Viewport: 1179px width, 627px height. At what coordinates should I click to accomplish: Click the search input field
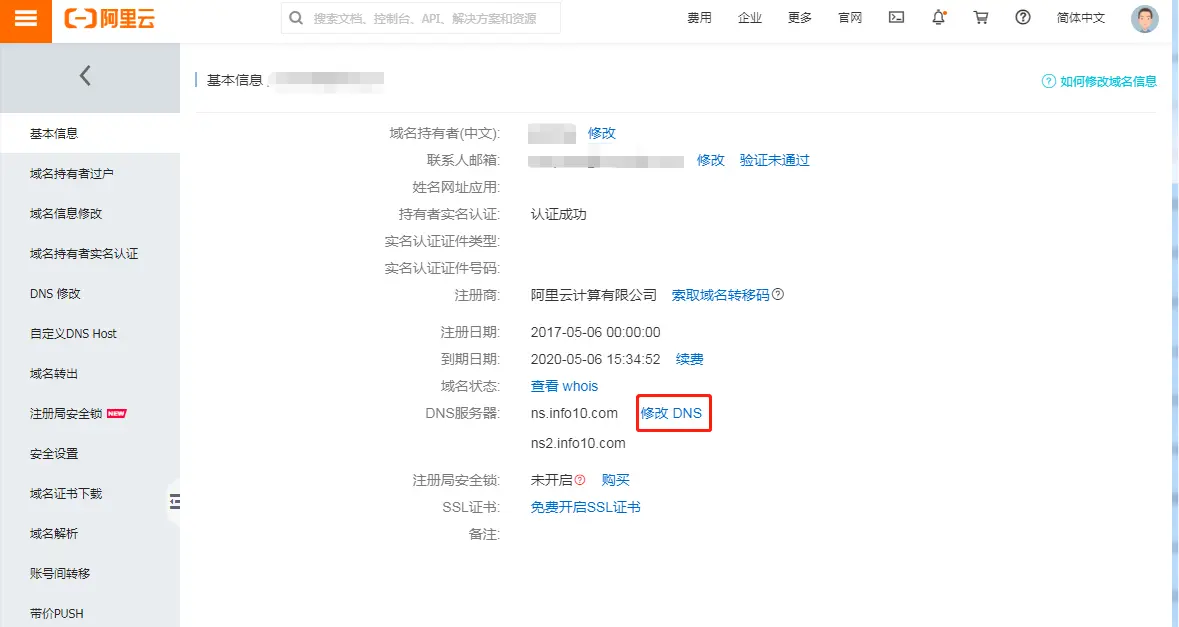(430, 18)
